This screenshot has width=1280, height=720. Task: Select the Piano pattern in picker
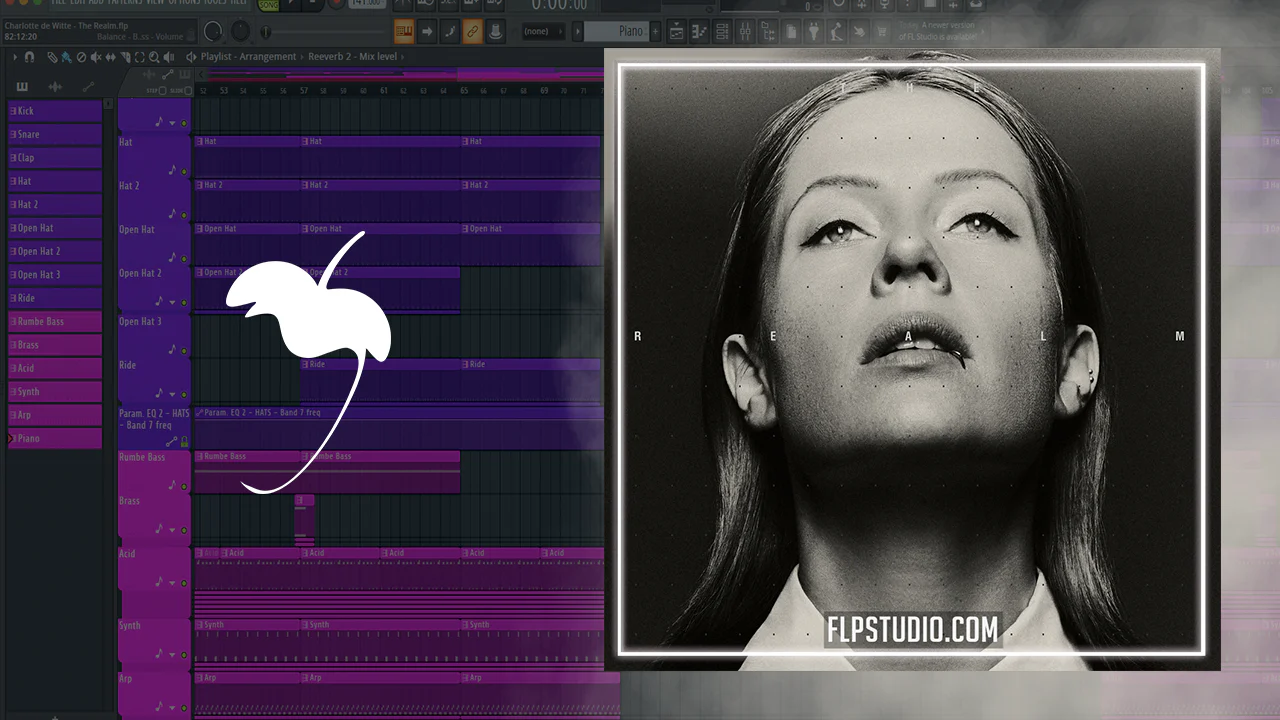click(55, 439)
